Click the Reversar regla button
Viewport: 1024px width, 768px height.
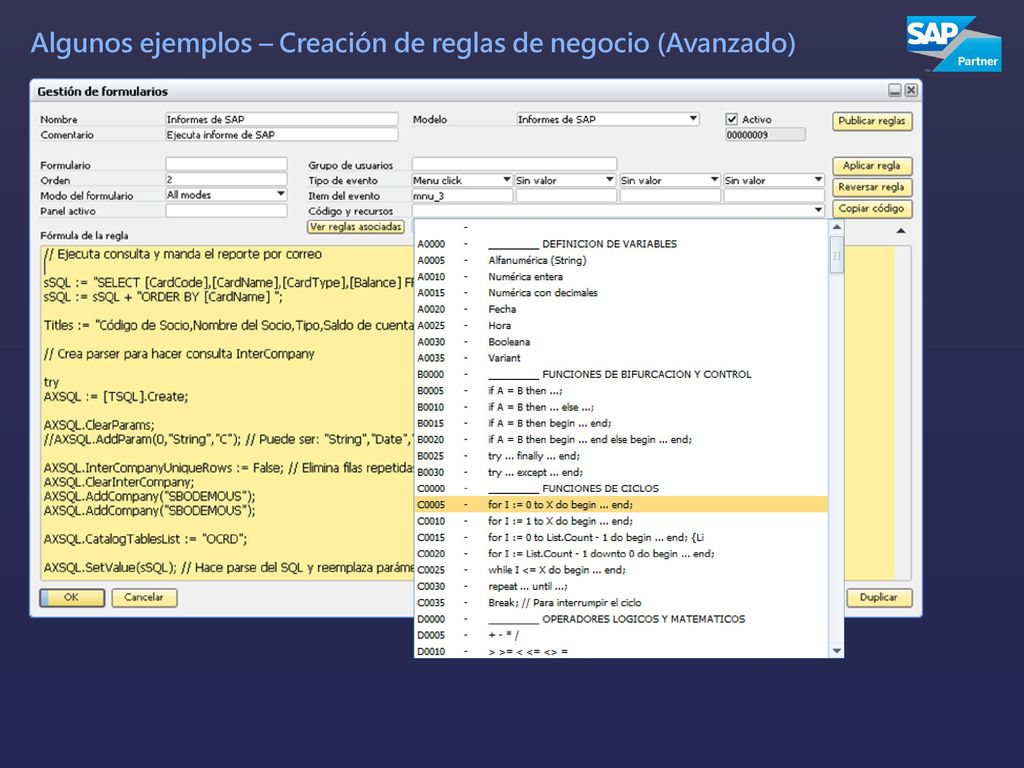tap(872, 187)
